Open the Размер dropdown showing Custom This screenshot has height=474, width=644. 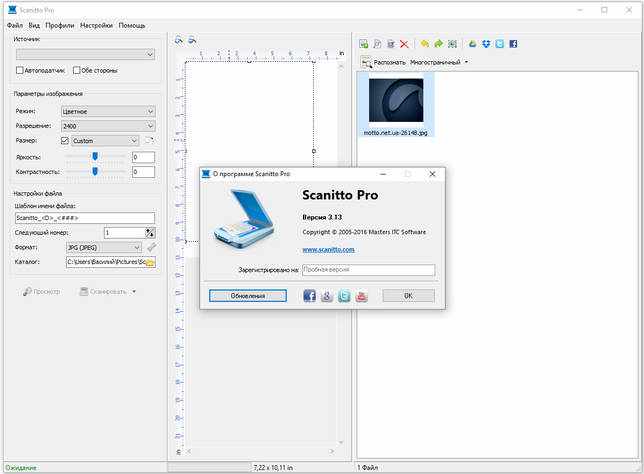[x=105, y=141]
